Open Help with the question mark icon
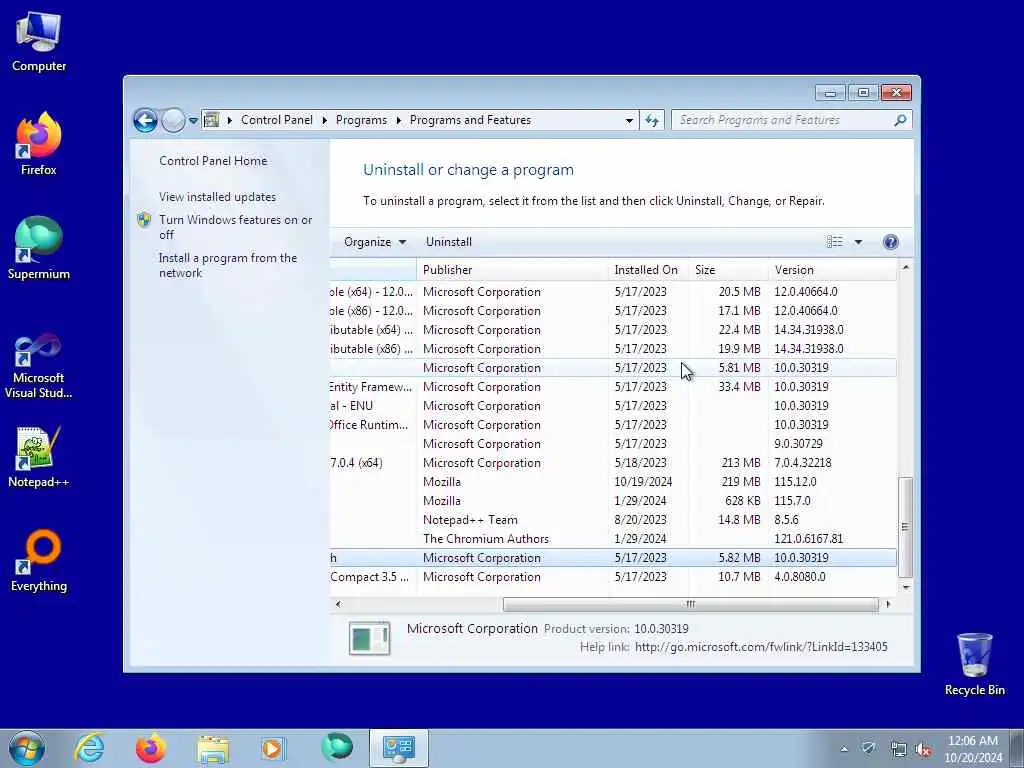Image resolution: width=1024 pixels, height=768 pixels. [890, 242]
